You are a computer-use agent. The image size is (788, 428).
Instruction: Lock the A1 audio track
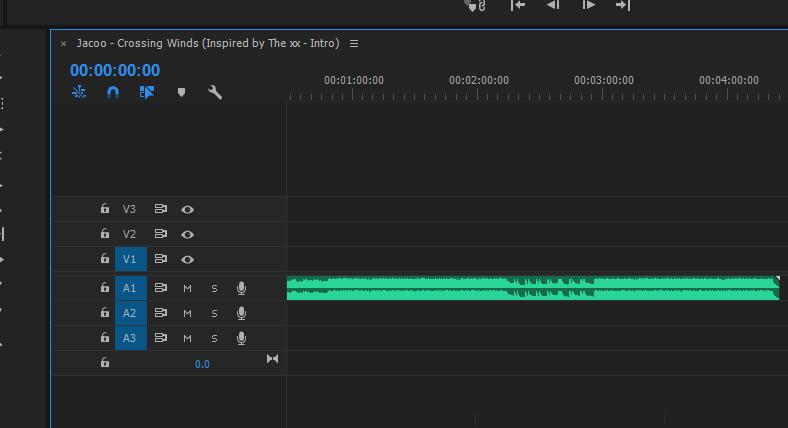104,288
